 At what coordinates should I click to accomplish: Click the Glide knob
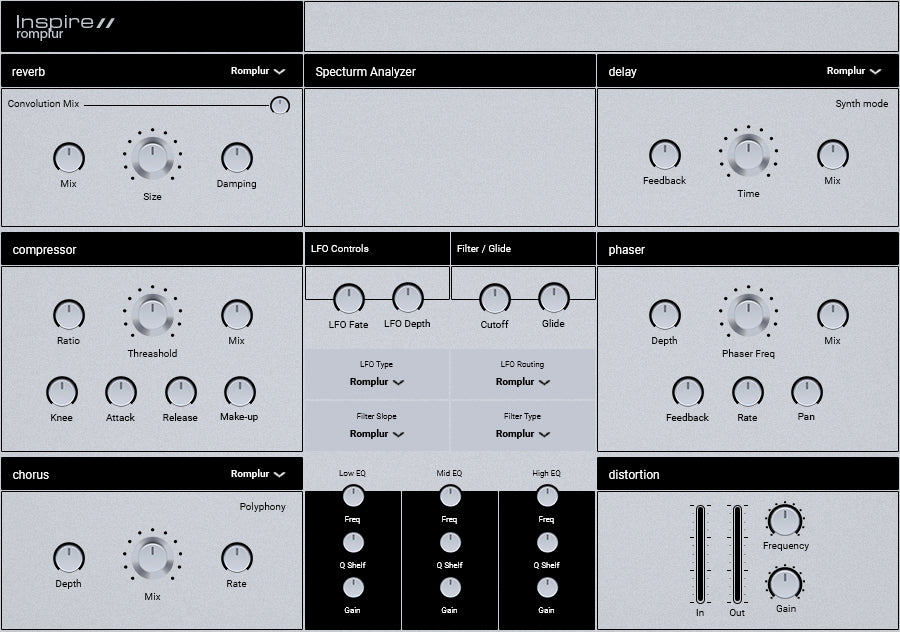click(553, 298)
